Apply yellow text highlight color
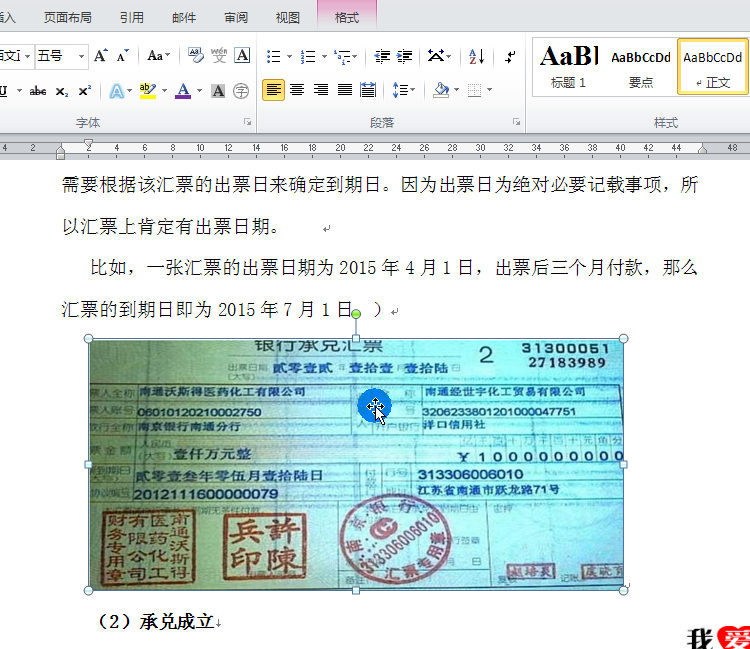Screen dimensions: 750x649 pyautogui.click(x=148, y=91)
